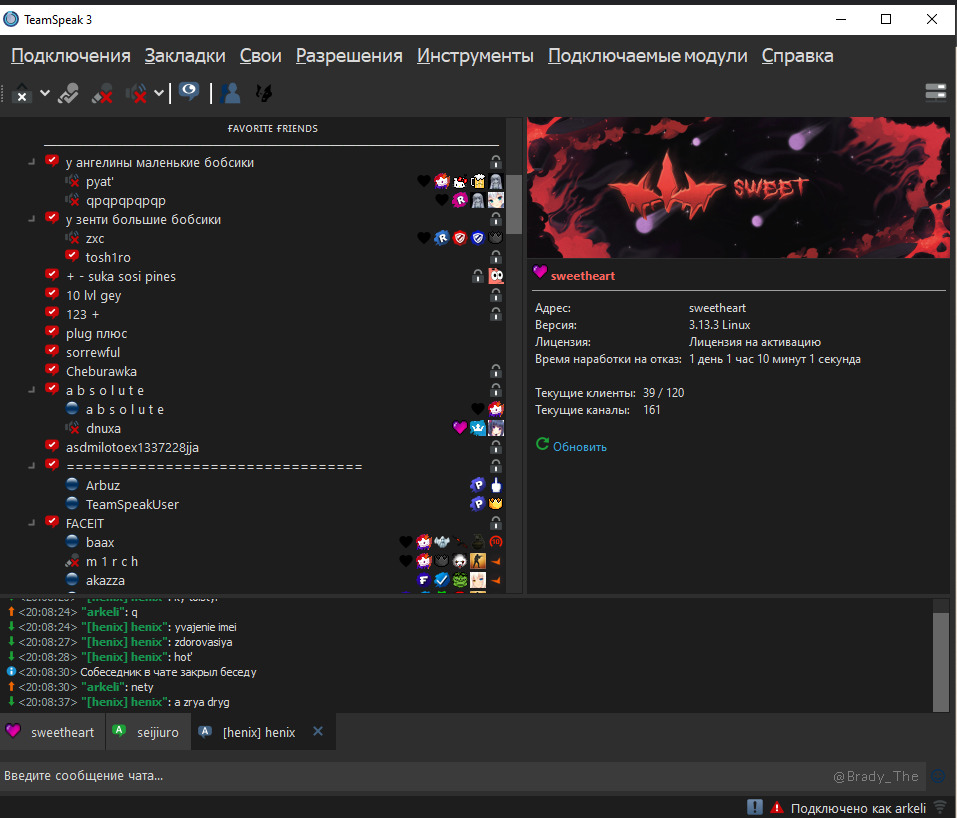Toggle away status in the toolbar

click(x=22, y=94)
